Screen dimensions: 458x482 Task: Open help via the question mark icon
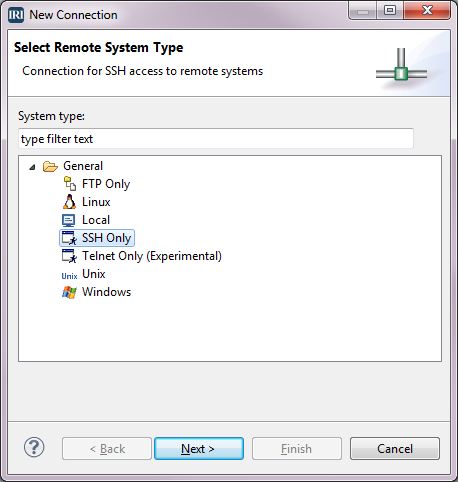(34, 447)
